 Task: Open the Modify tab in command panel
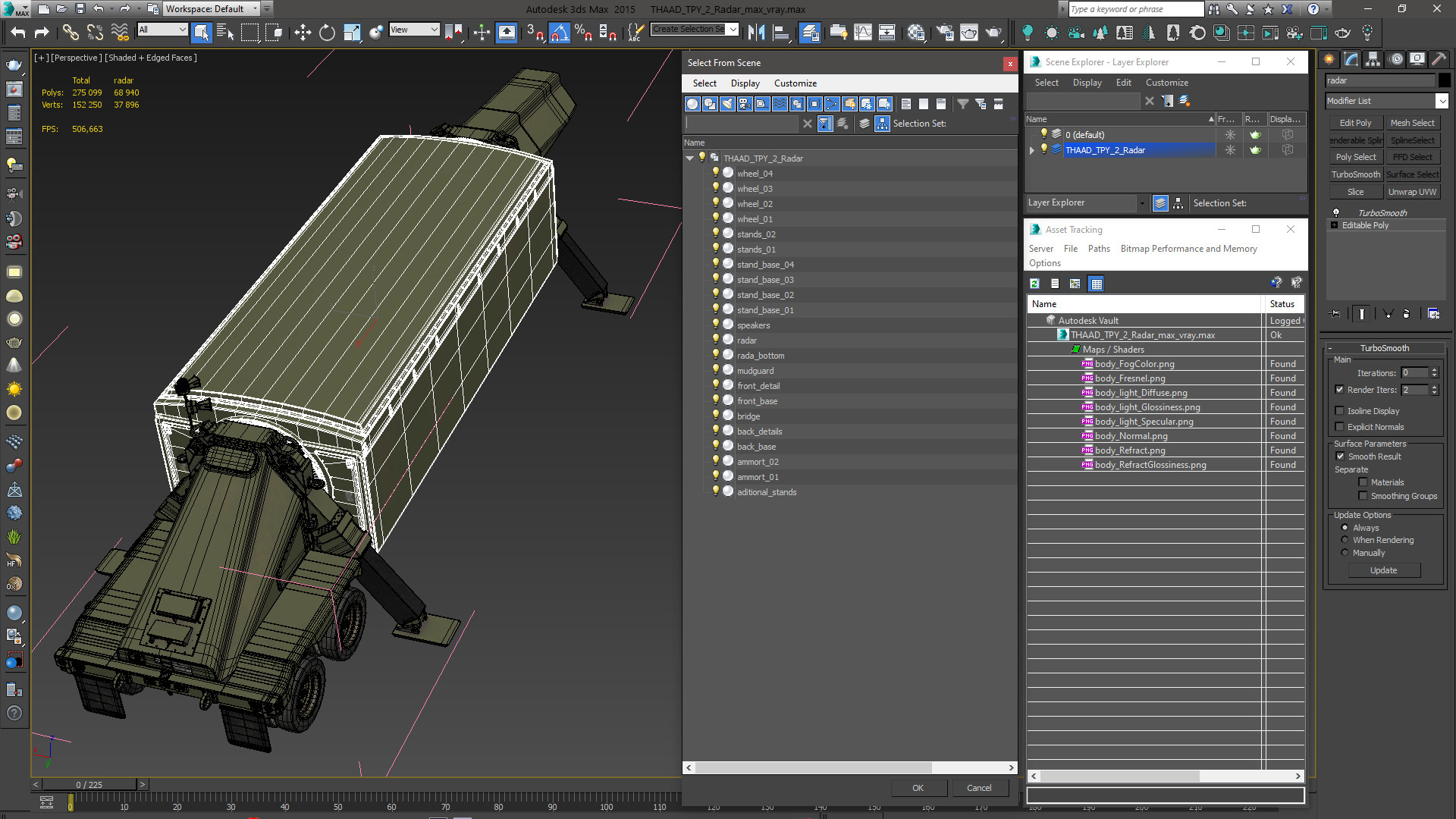(x=1351, y=59)
